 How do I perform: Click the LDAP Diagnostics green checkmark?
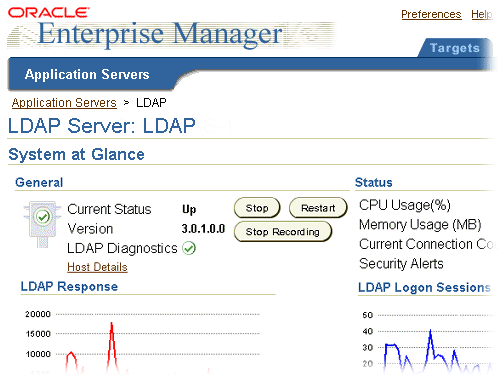pyautogui.click(x=189, y=248)
